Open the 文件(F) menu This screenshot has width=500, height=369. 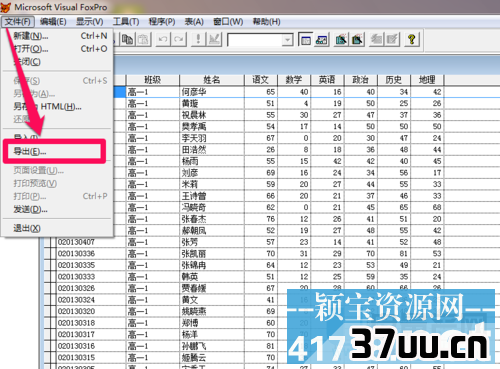(x=18, y=22)
